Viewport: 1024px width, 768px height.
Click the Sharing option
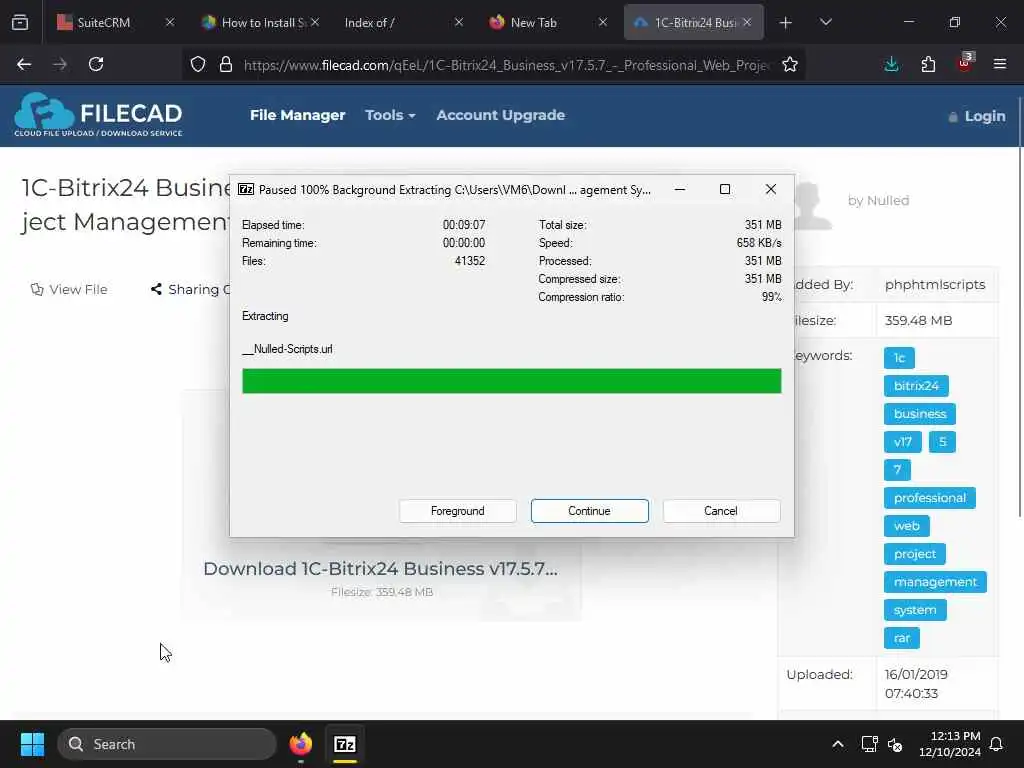pyautogui.click(x=190, y=289)
